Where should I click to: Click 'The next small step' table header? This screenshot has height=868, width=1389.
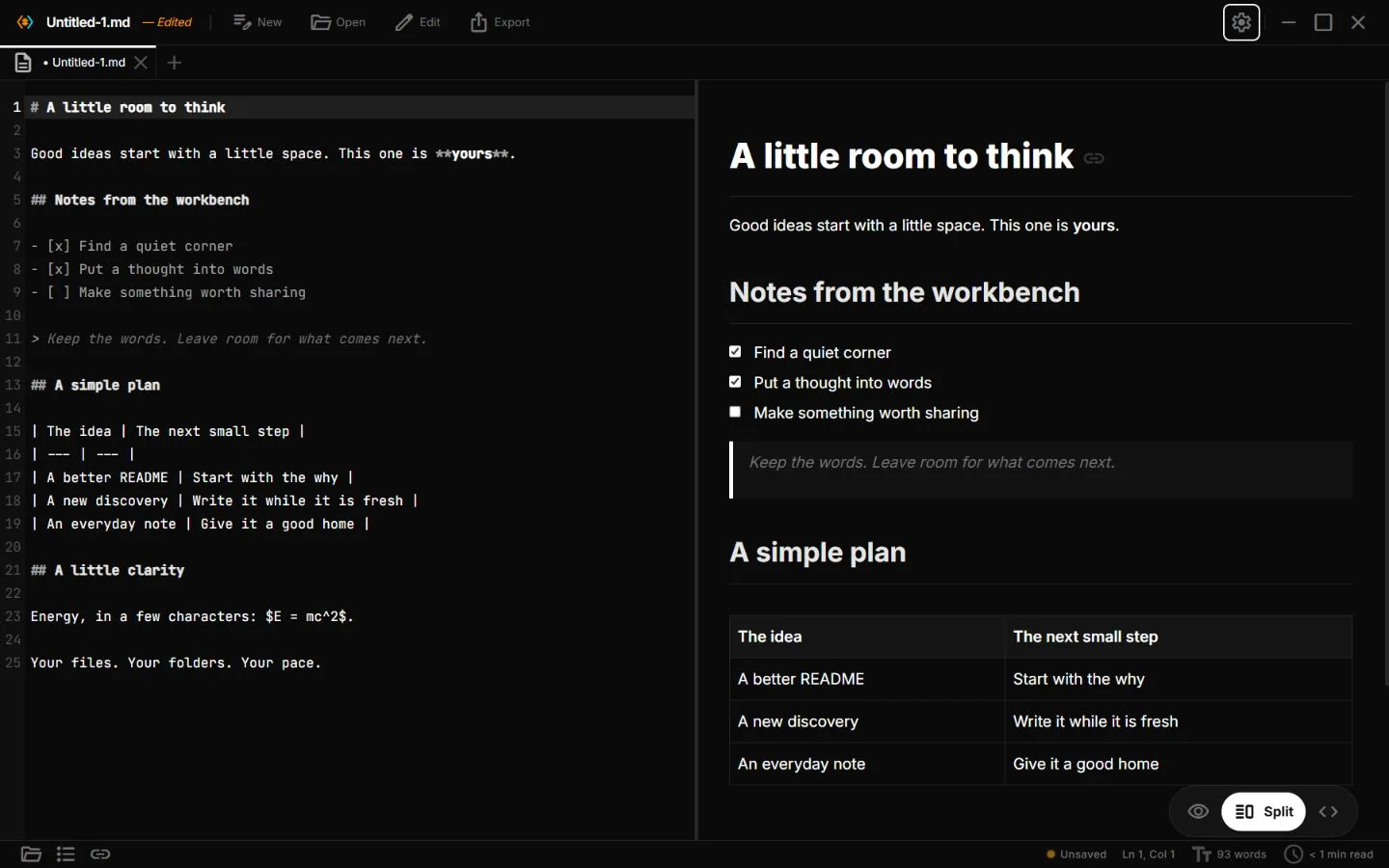1178,637
